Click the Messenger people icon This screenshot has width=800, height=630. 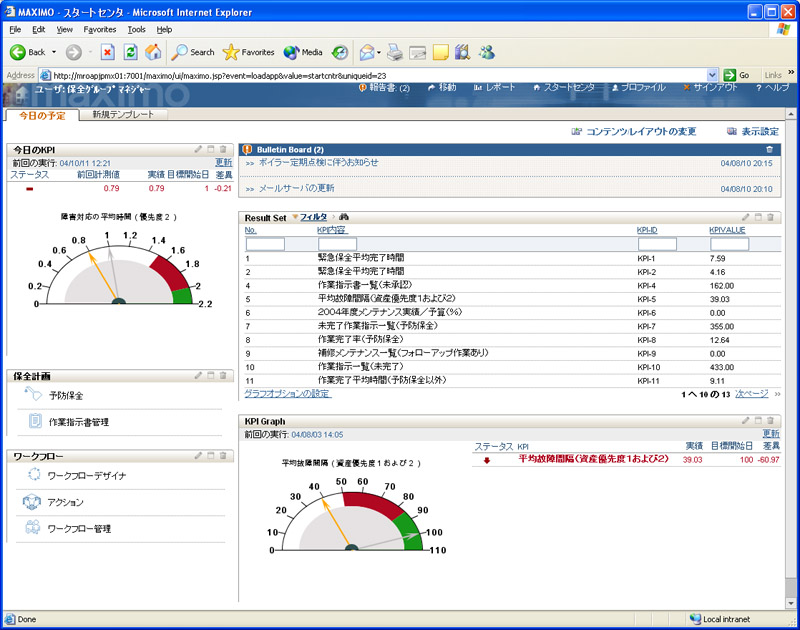point(487,52)
